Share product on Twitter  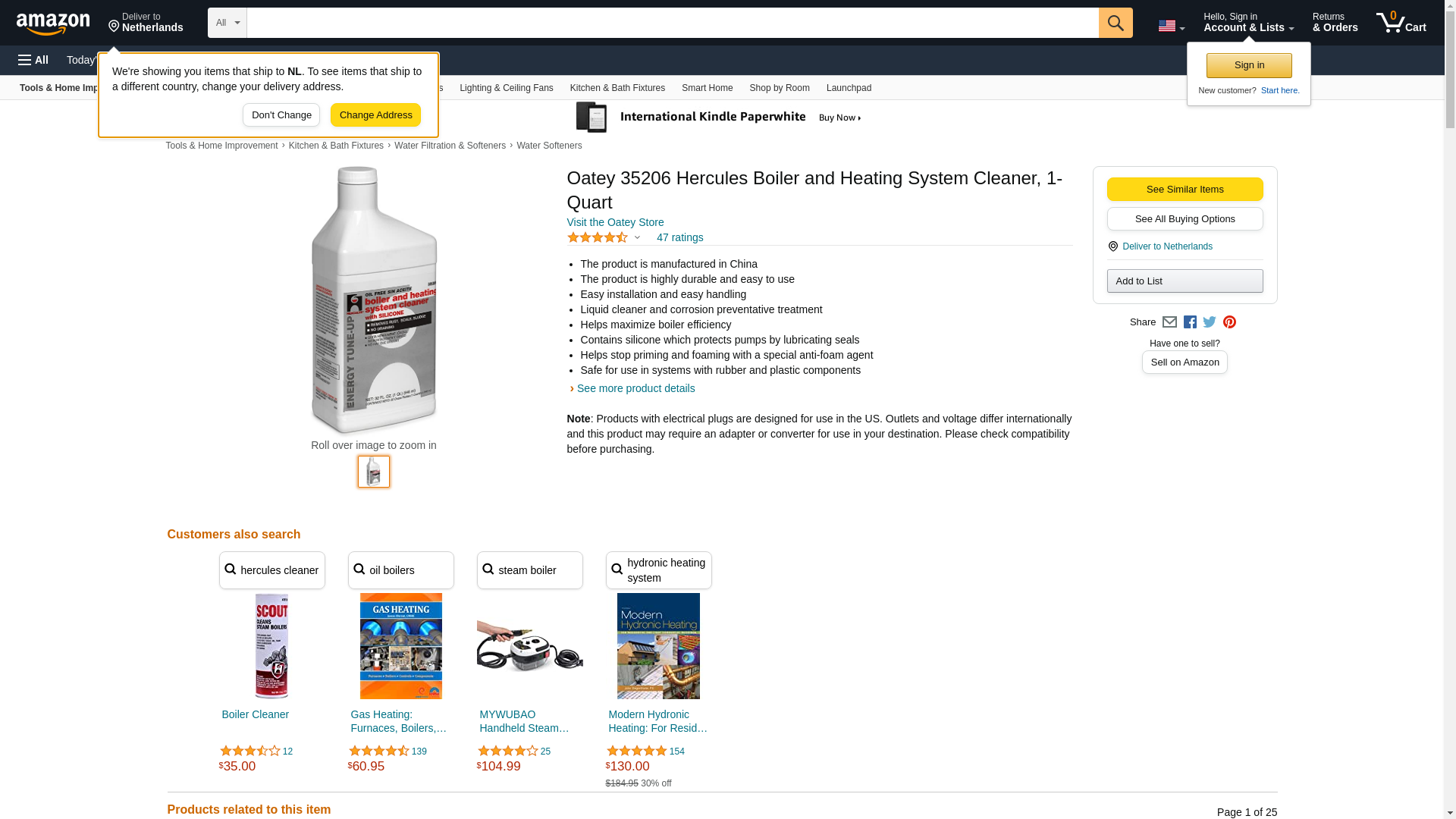pyautogui.click(x=1210, y=322)
